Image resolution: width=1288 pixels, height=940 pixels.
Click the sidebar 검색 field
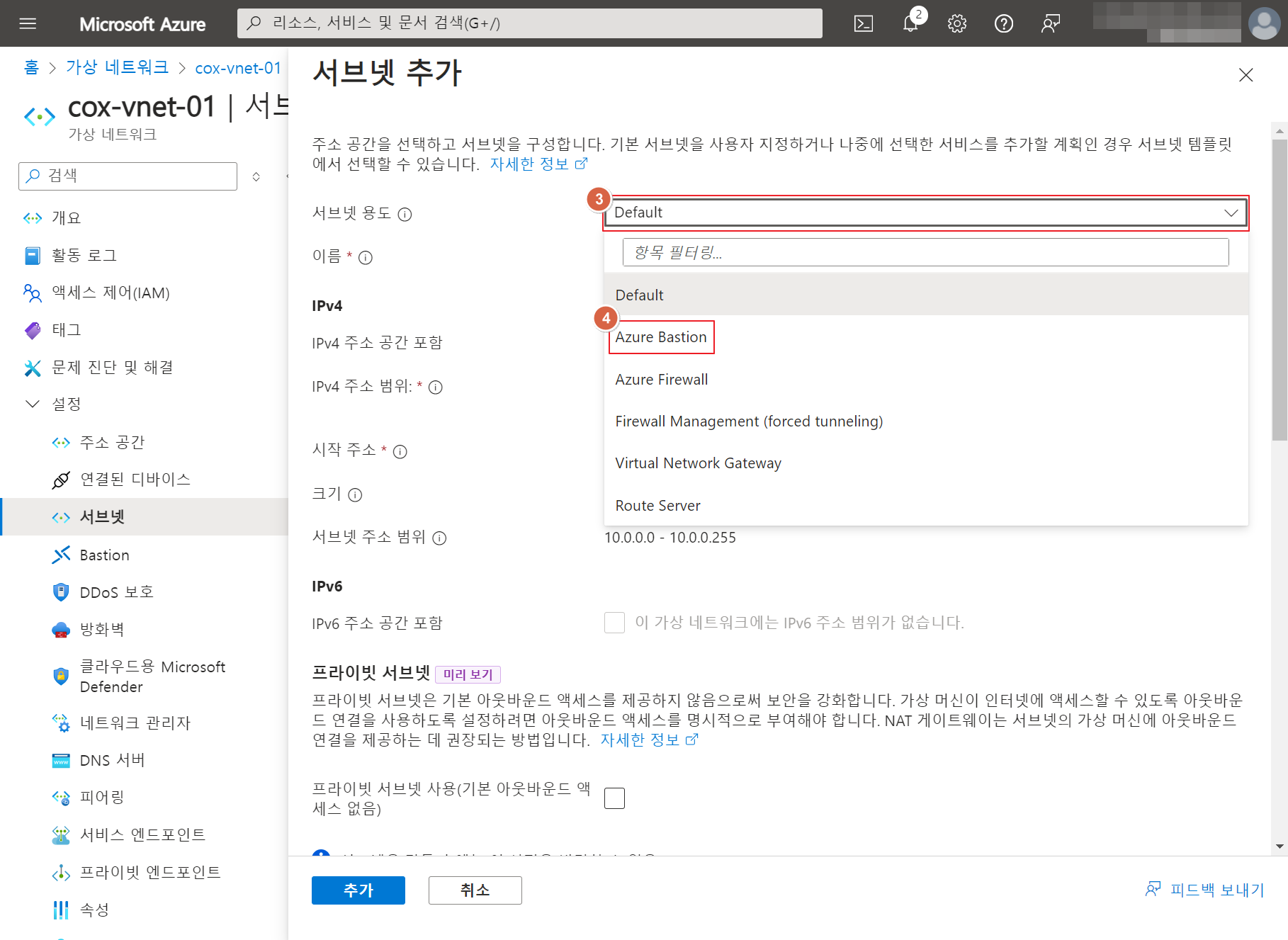click(128, 176)
